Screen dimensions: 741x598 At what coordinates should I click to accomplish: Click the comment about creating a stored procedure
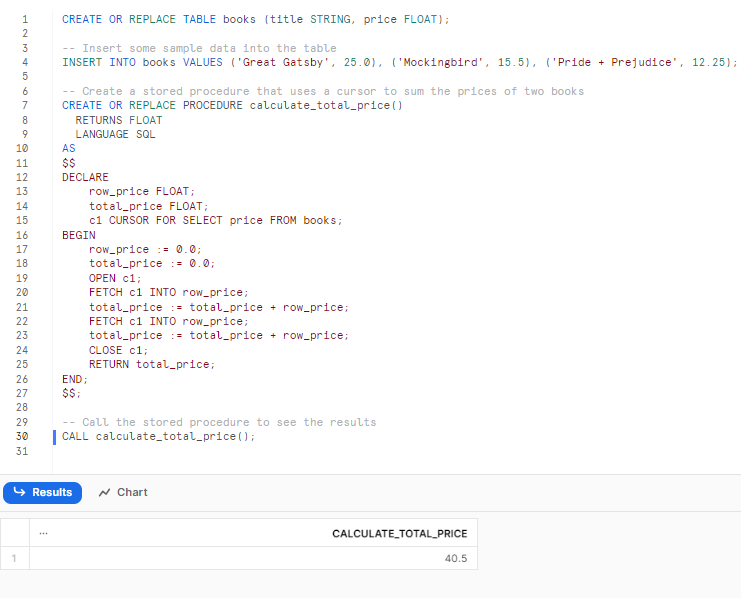[323, 91]
